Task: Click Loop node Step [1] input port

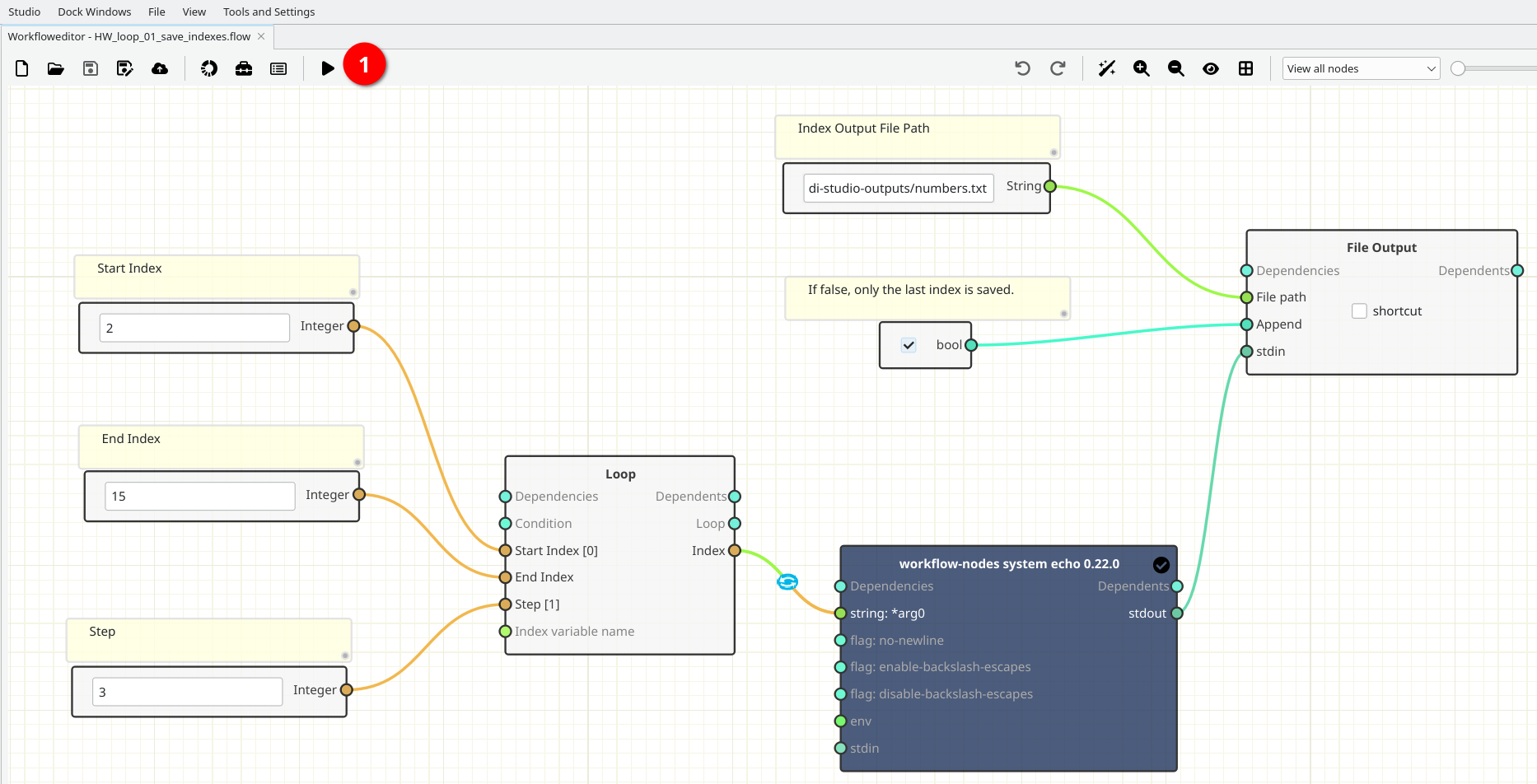Action: point(506,604)
